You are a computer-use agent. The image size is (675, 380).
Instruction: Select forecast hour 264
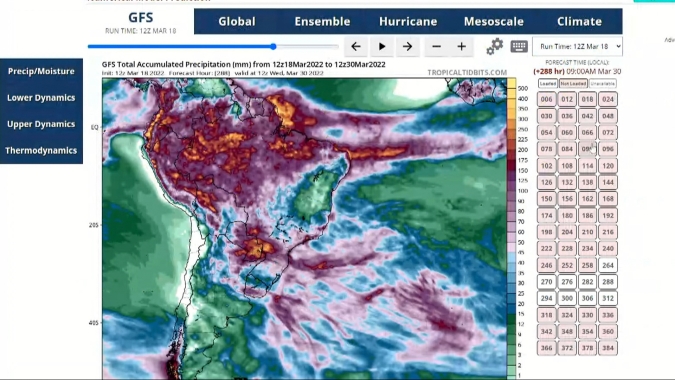coord(608,266)
